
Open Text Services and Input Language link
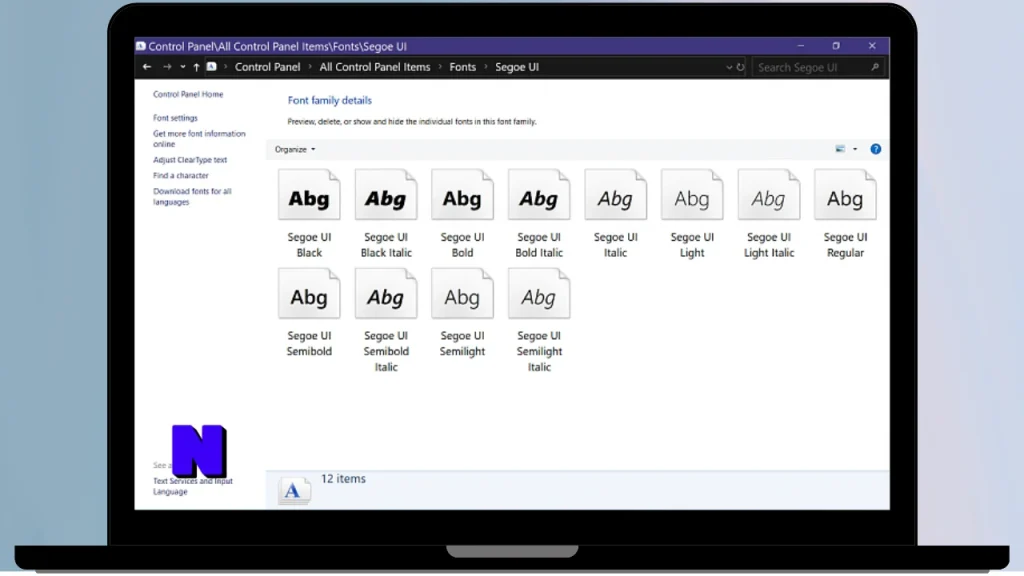coord(193,486)
